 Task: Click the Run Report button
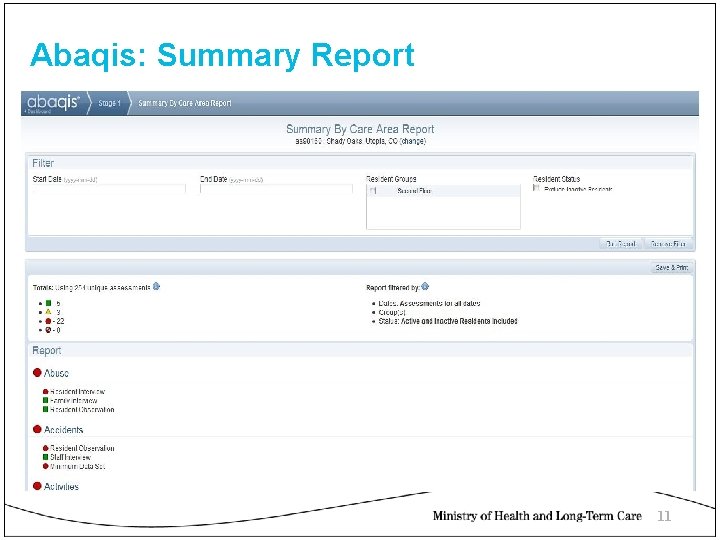point(621,244)
